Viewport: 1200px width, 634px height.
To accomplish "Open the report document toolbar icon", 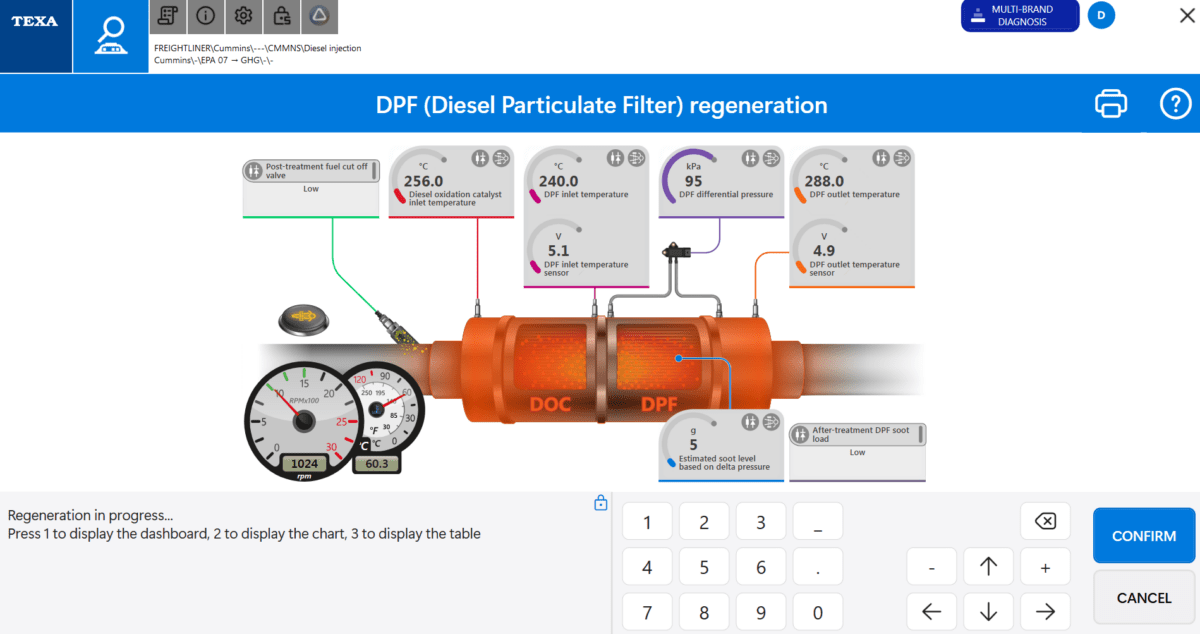I will (x=168, y=15).
